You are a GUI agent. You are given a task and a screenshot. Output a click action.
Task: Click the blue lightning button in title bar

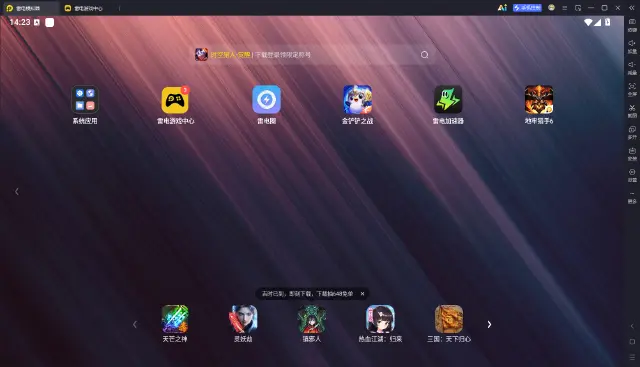pos(527,8)
